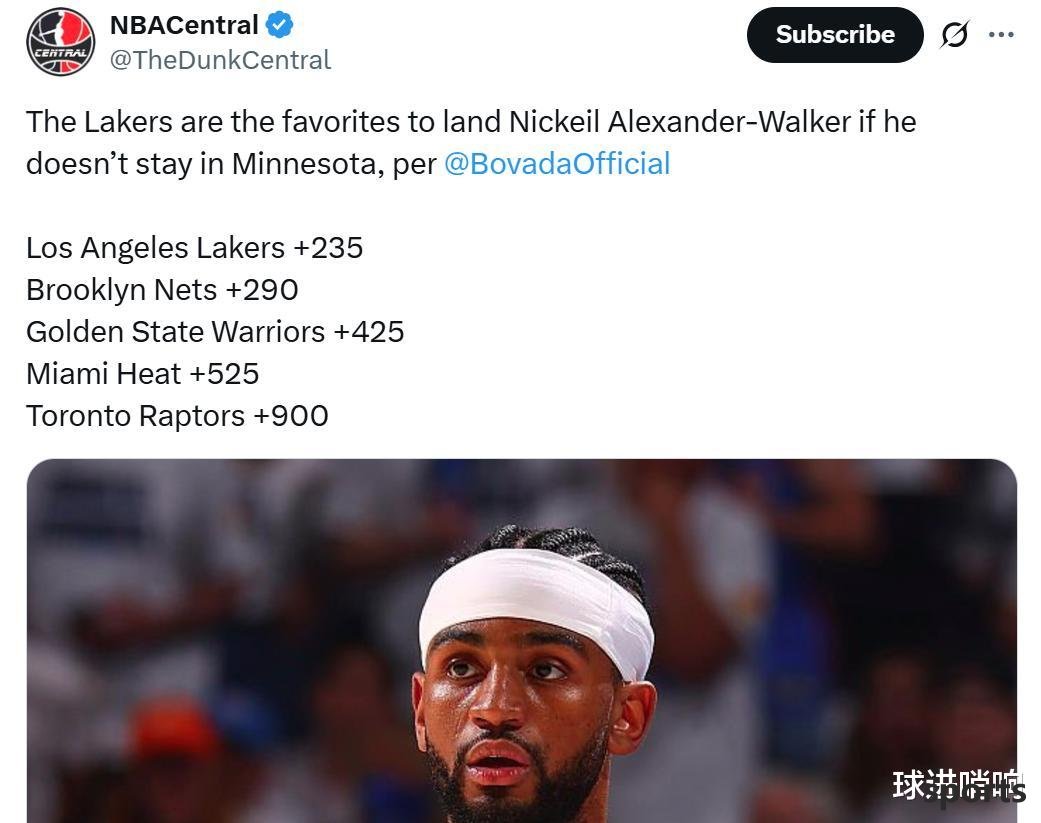The image size is (1041, 823).
Task: Open the NBACentral profile avatar
Action: pos(60,42)
